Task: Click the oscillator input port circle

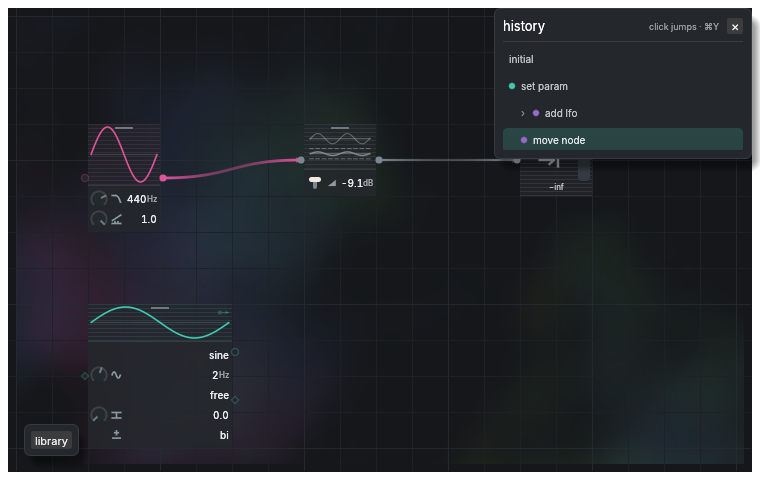Action: click(85, 178)
